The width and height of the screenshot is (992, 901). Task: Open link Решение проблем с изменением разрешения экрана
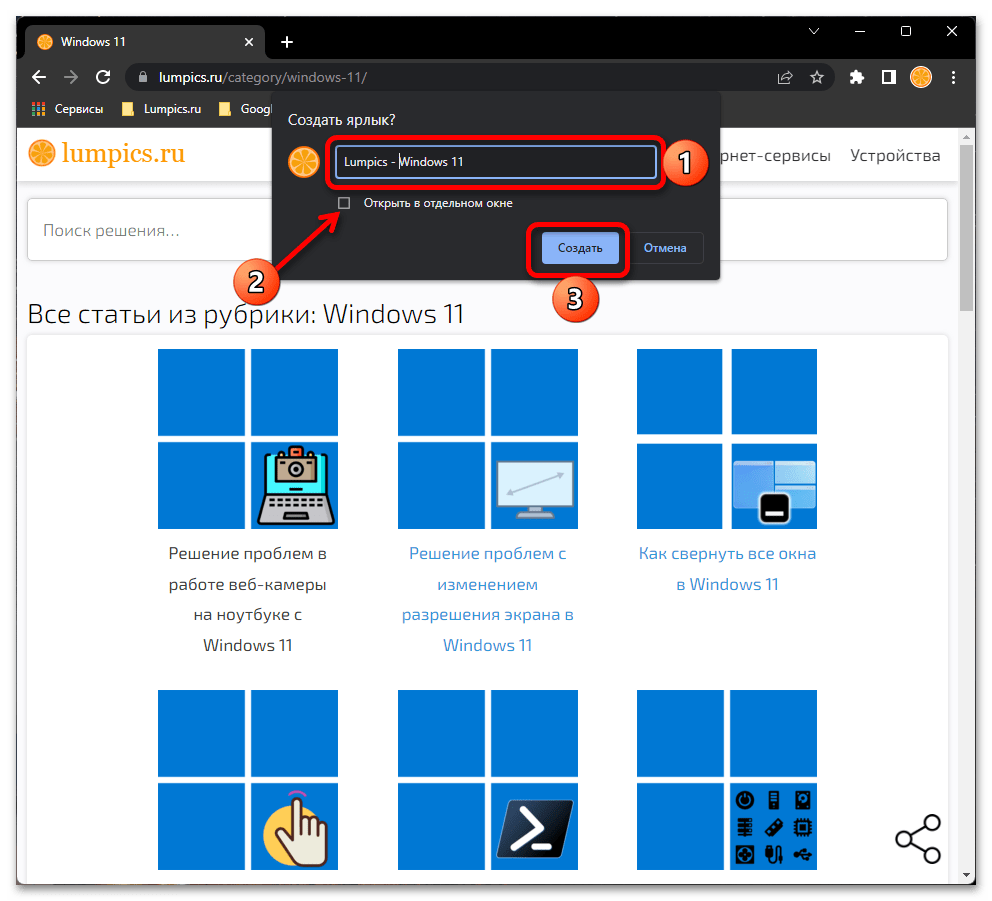click(488, 599)
